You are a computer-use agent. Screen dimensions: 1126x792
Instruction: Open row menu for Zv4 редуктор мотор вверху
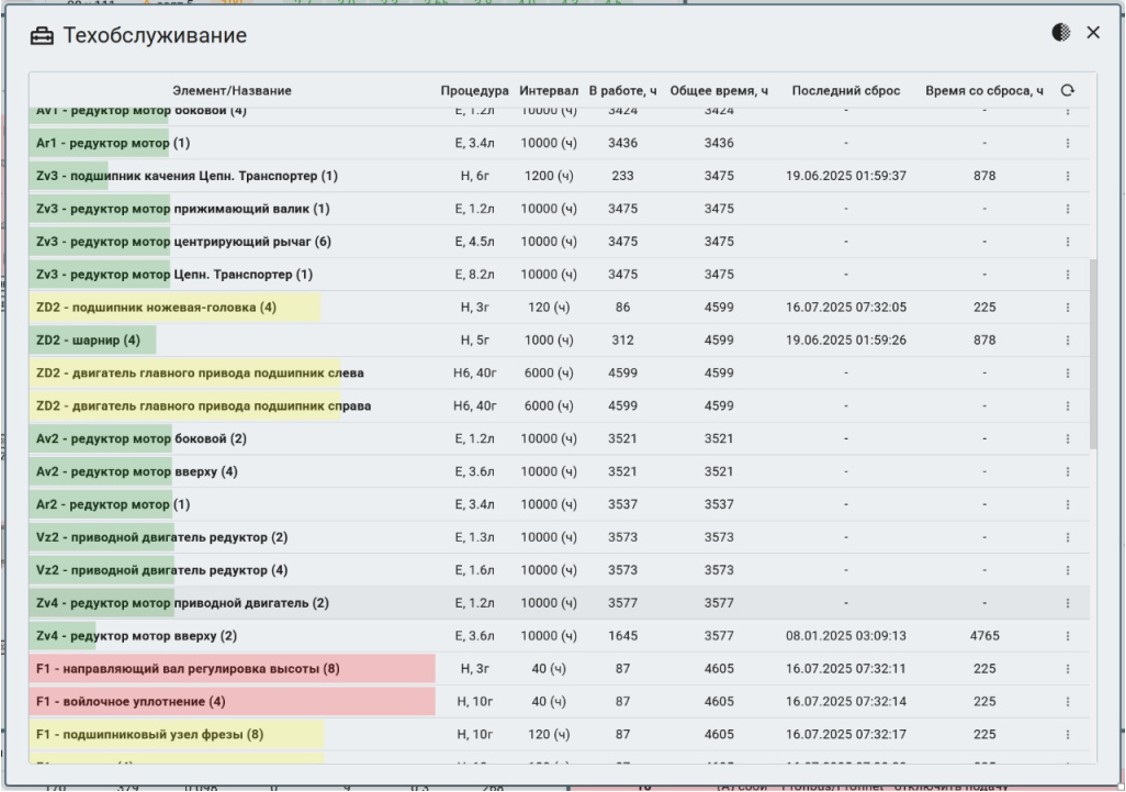[1067, 636]
